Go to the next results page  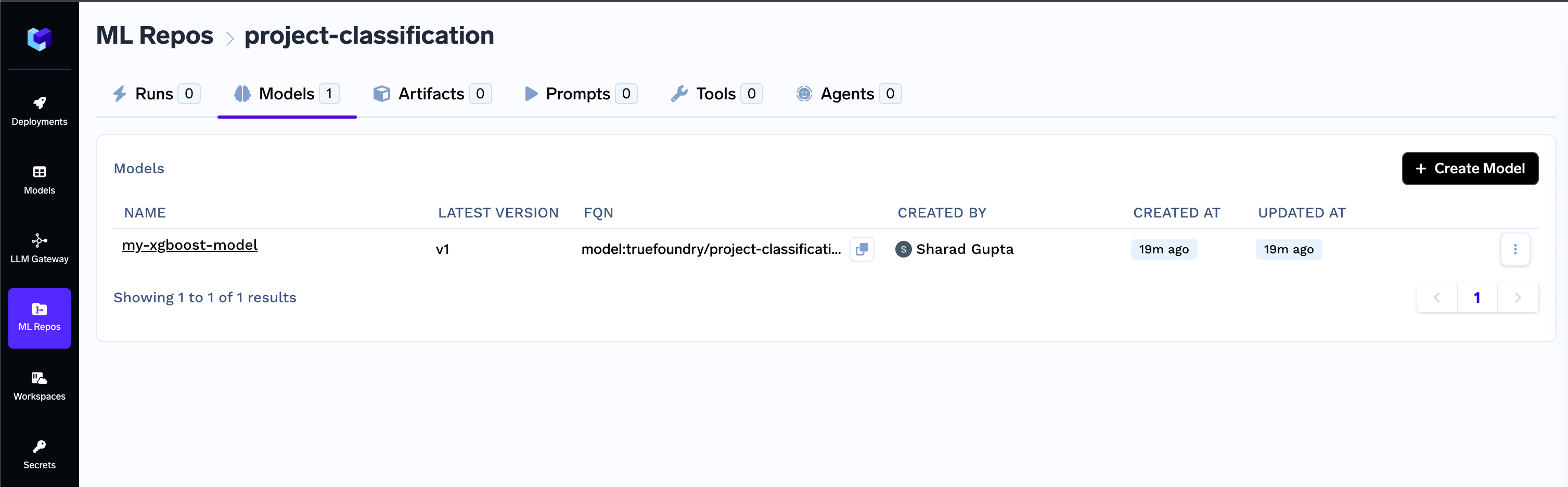[x=1518, y=298]
